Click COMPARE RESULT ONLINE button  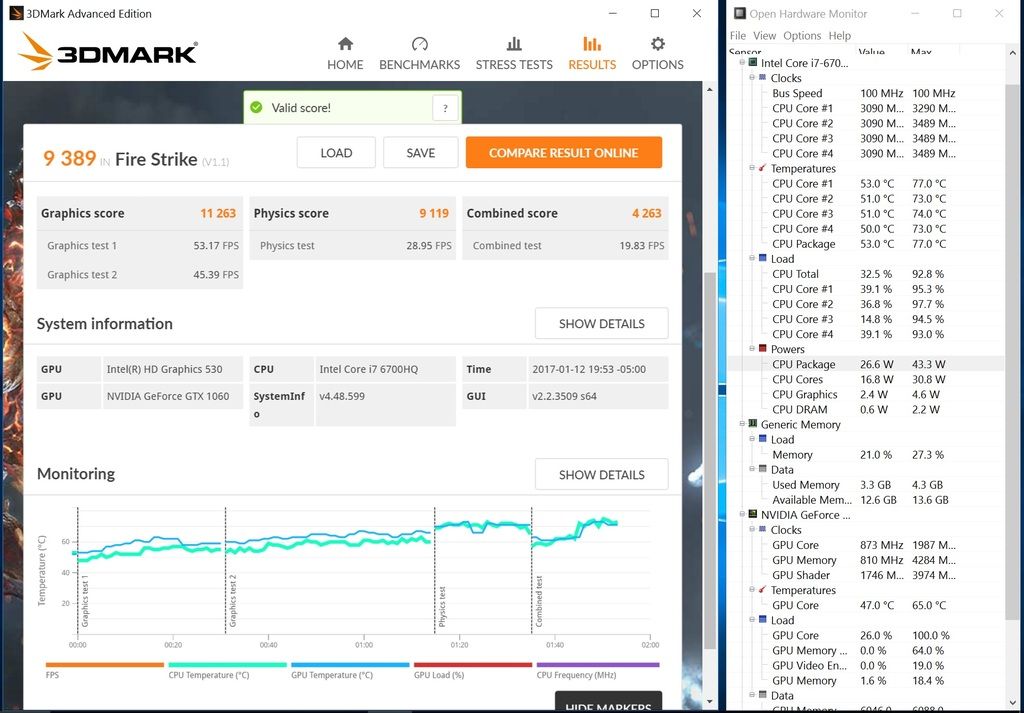(564, 153)
